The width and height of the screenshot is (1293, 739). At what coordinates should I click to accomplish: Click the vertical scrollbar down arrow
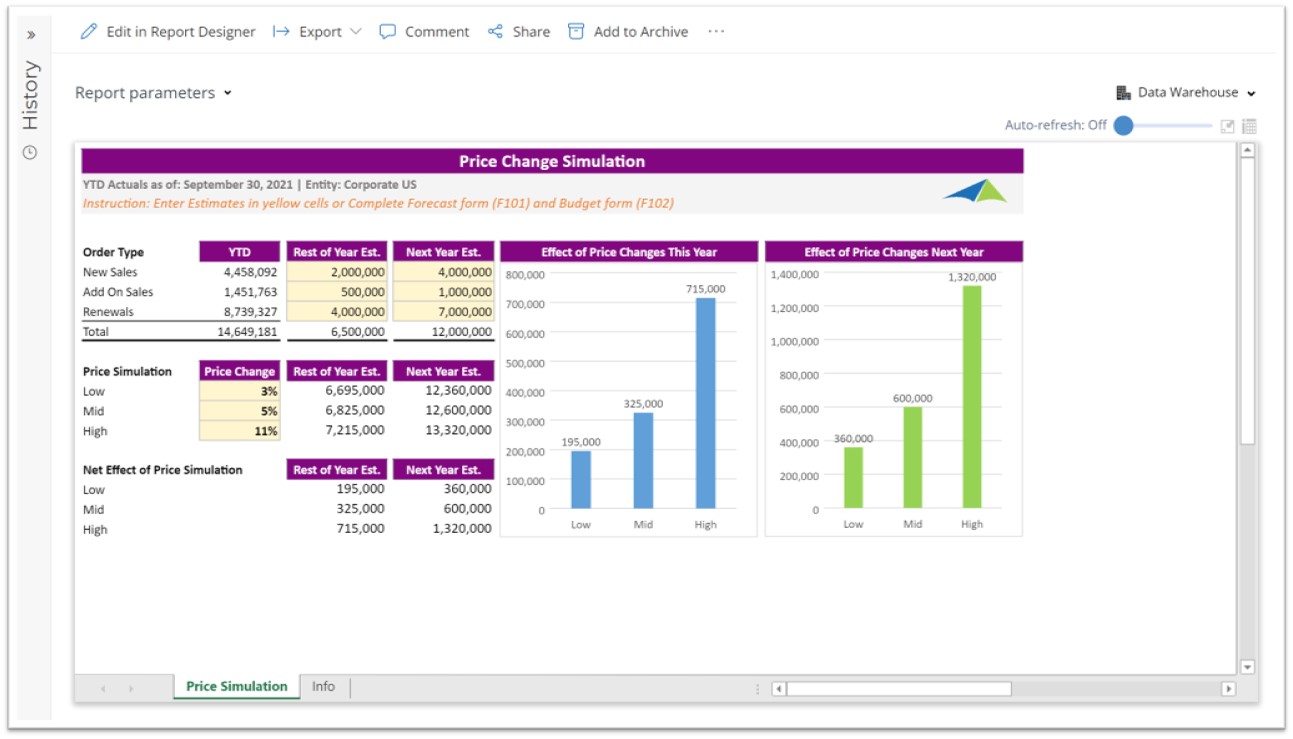coord(1247,667)
